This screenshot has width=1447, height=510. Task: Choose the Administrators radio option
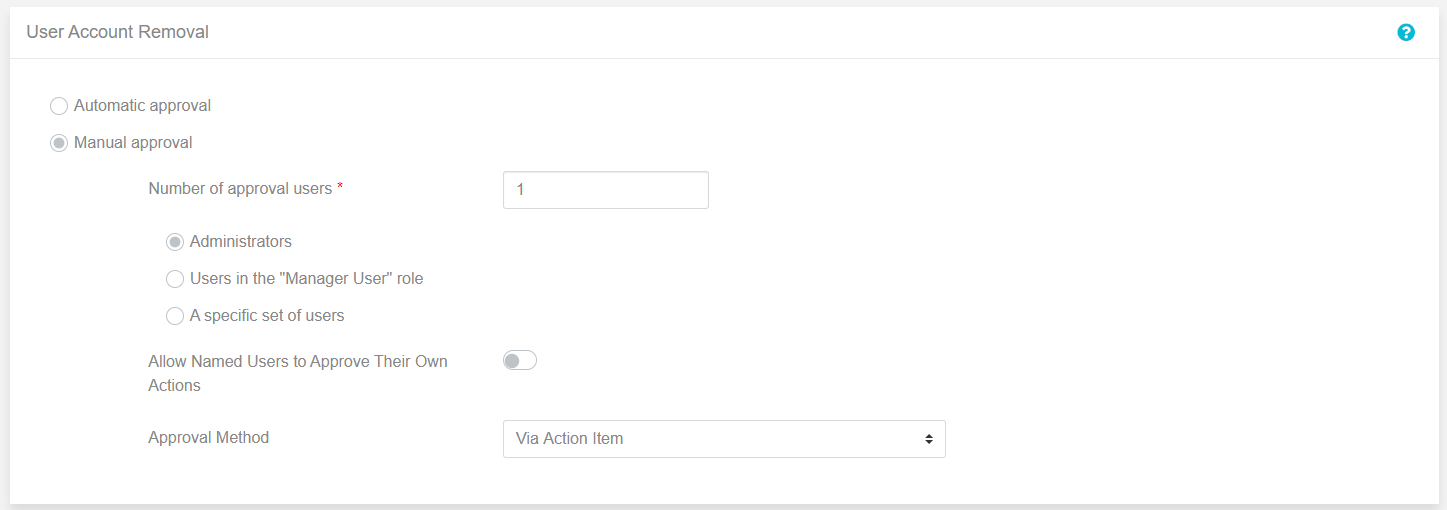pyautogui.click(x=175, y=242)
